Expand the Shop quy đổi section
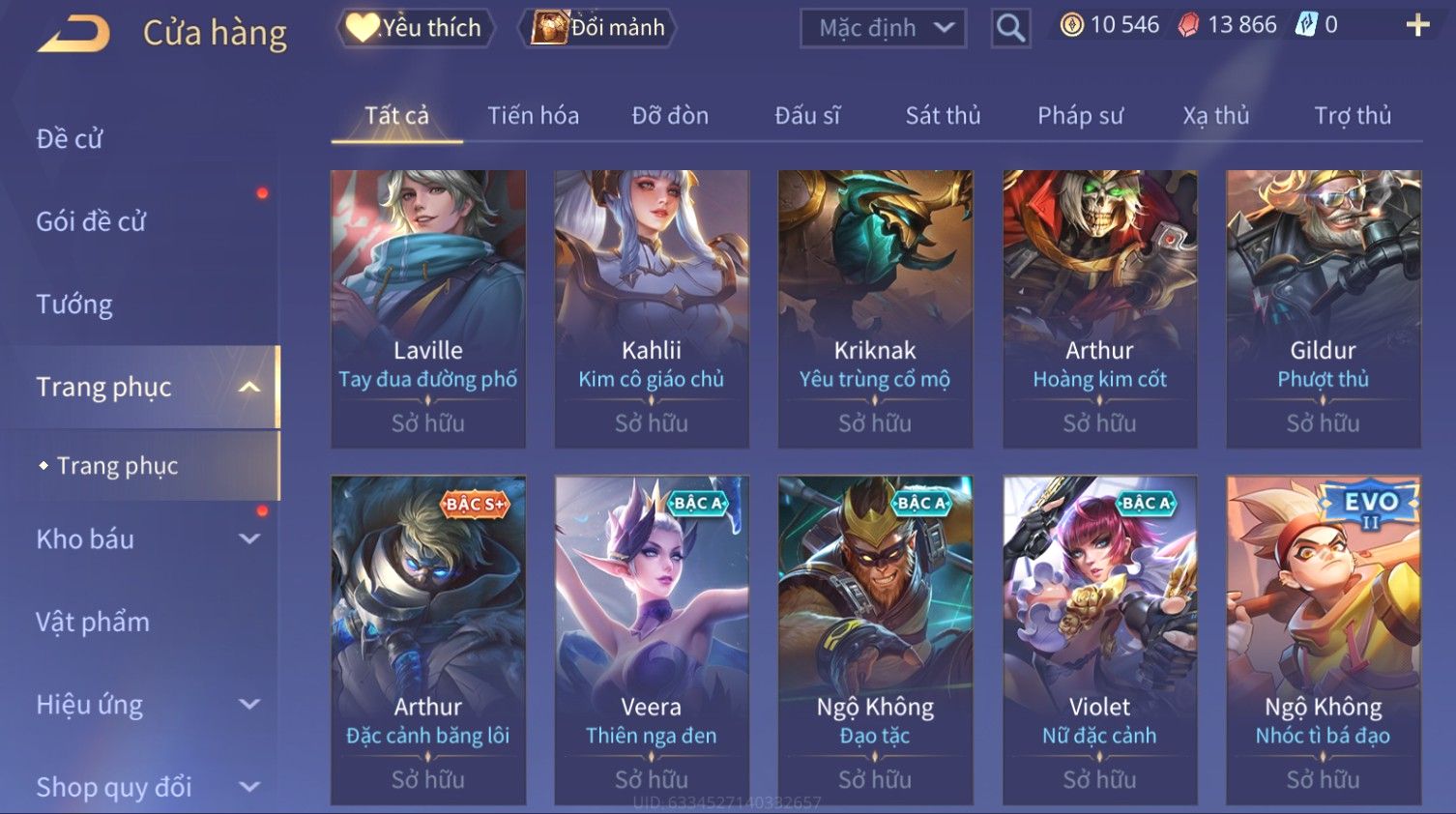1456x814 pixels. (x=249, y=787)
